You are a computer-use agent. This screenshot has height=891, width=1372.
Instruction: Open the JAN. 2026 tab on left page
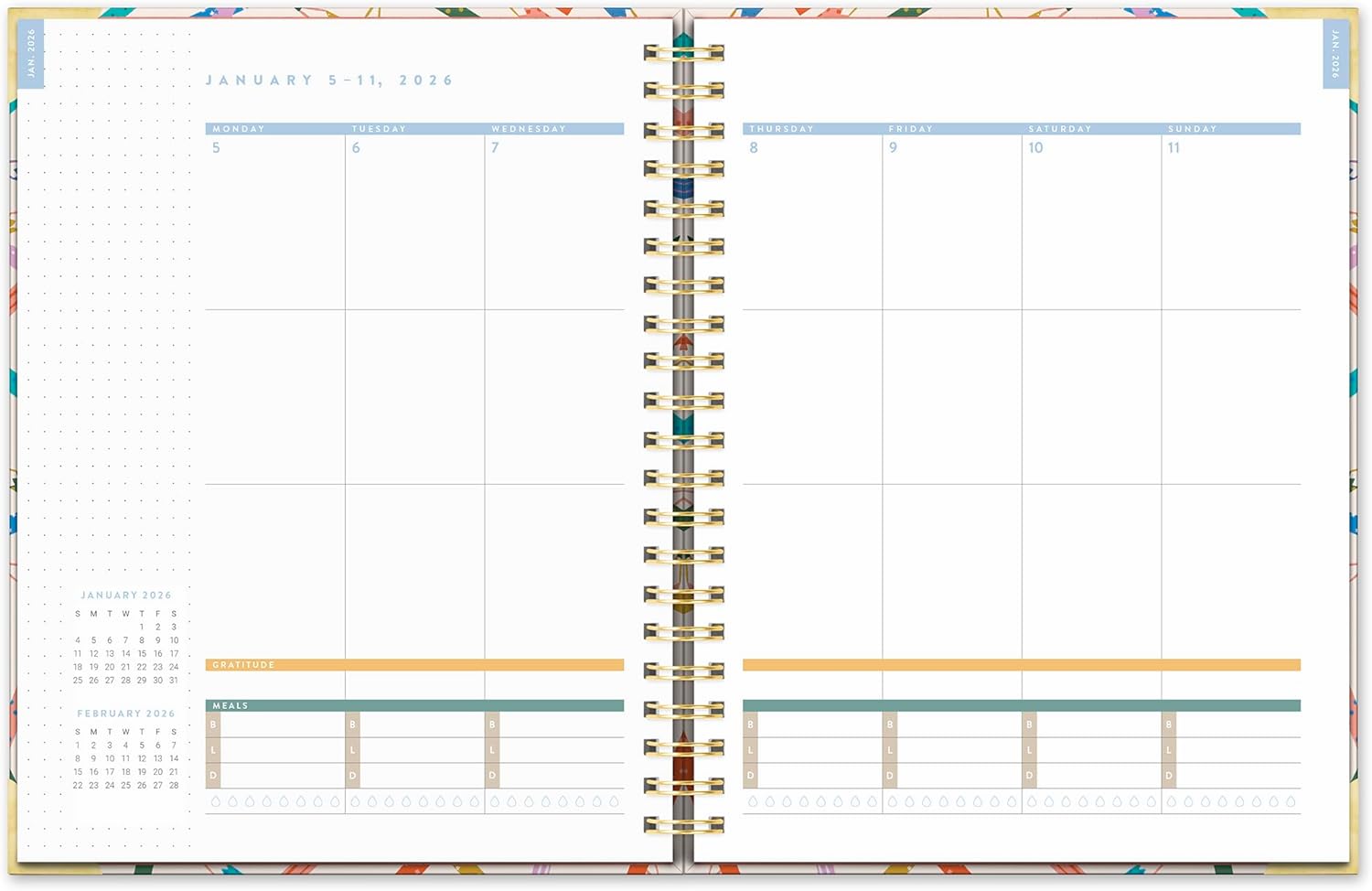point(31,53)
